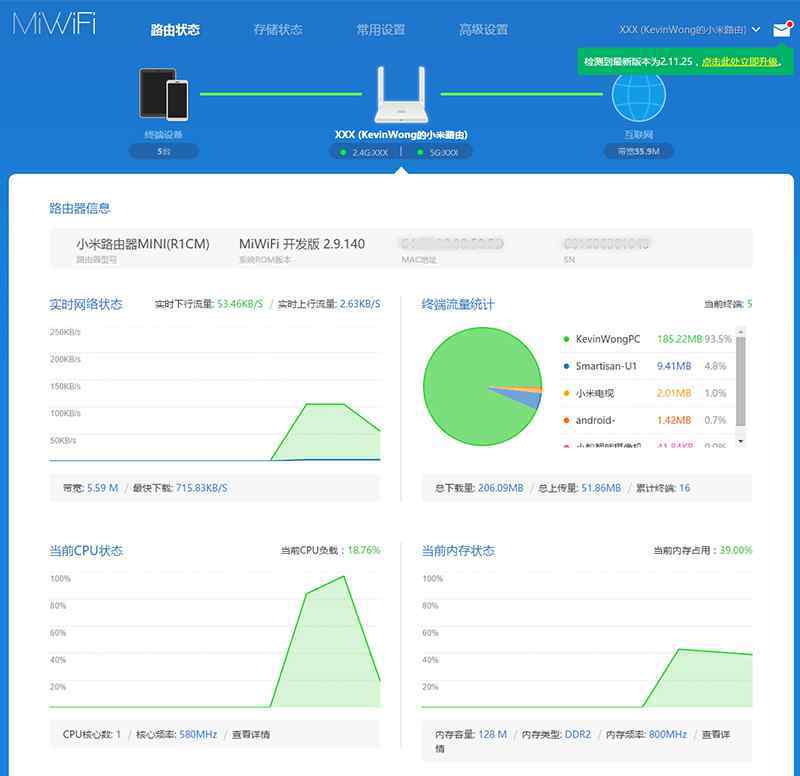
Task: Click the green KevinWongPC legend dot
Action: click(x=566, y=339)
